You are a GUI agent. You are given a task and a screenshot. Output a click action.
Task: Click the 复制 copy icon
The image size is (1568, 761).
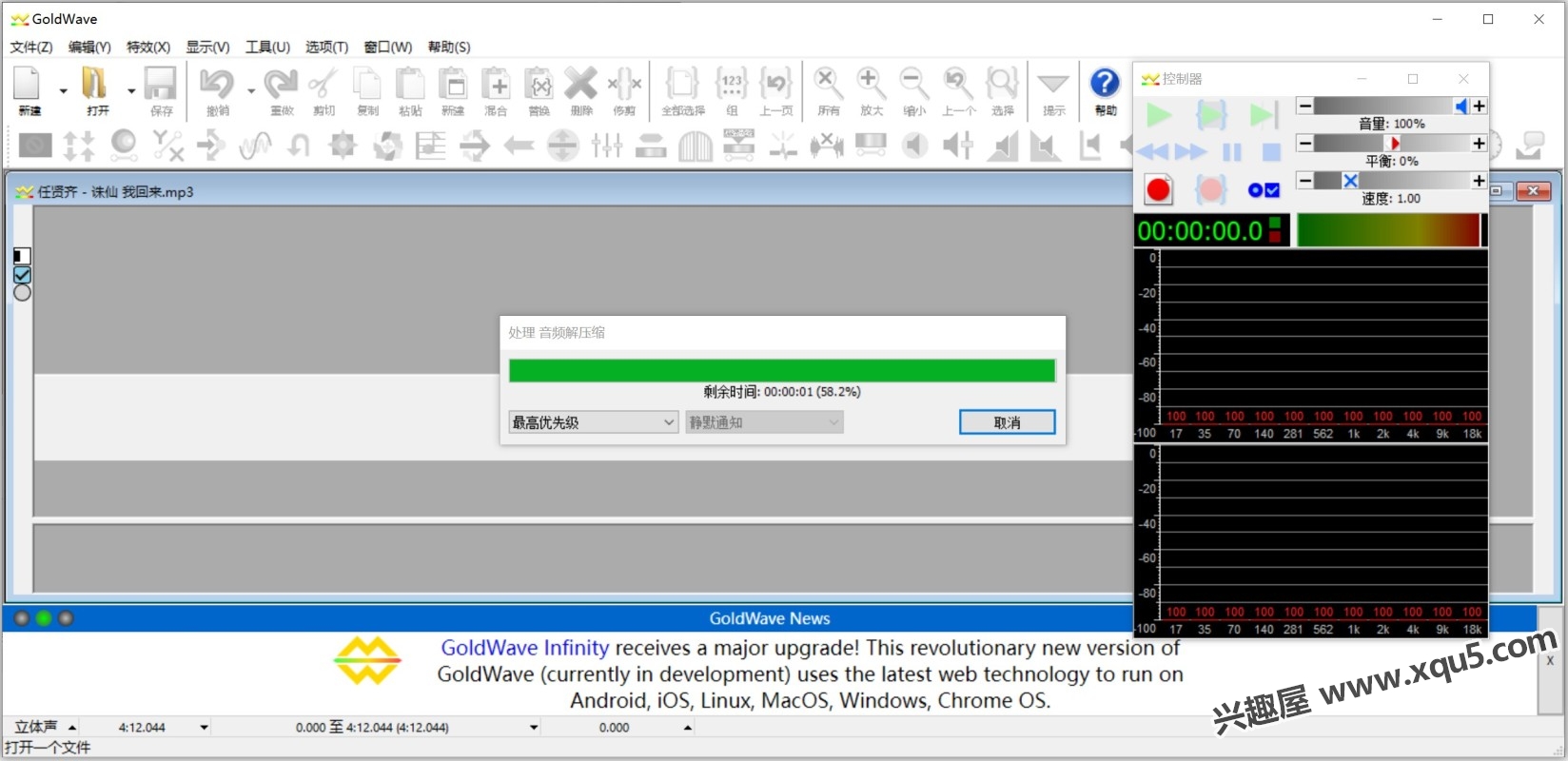367,85
